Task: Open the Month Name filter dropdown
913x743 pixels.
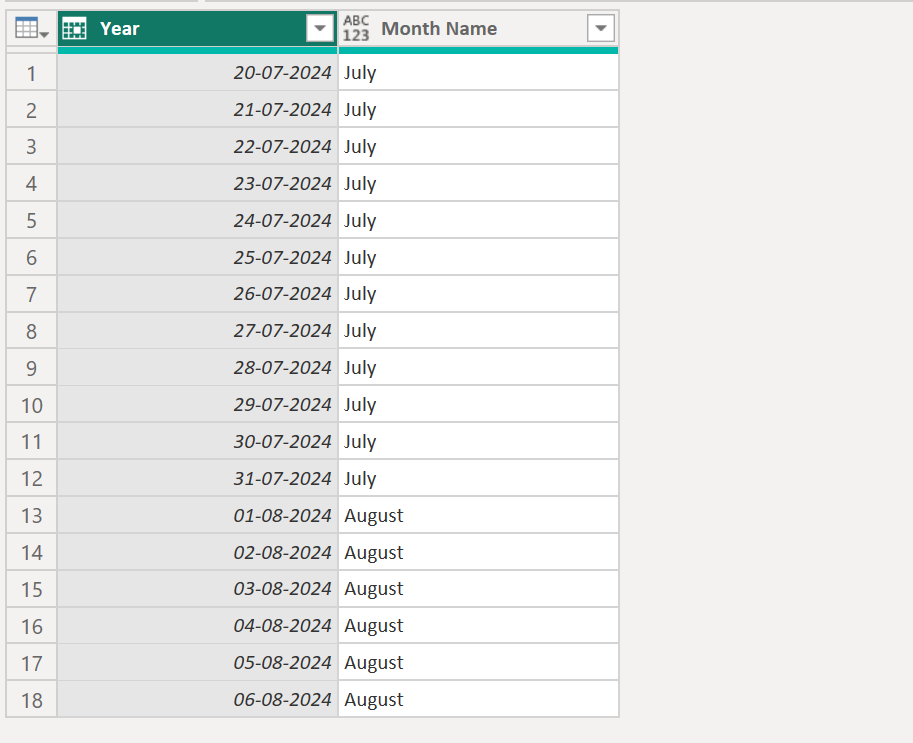Action: coord(600,28)
